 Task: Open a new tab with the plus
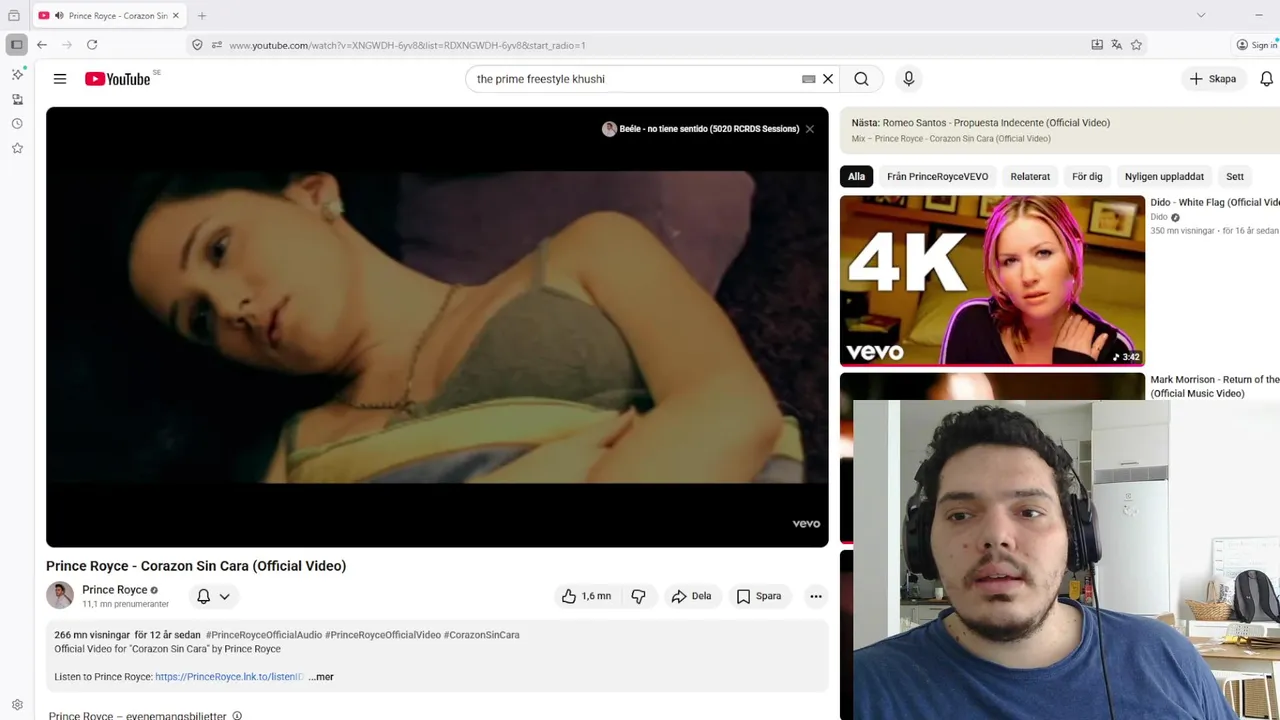[202, 16]
